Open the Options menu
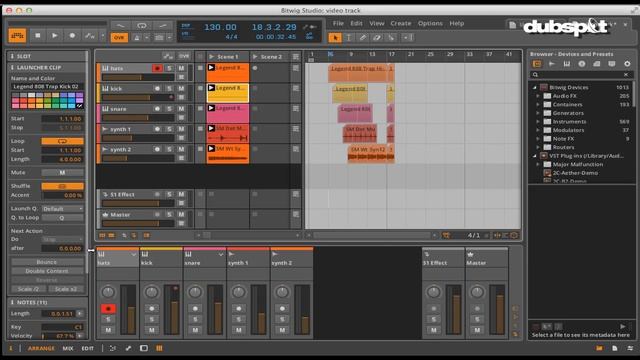The height and width of the screenshot is (360, 640). coord(430,23)
